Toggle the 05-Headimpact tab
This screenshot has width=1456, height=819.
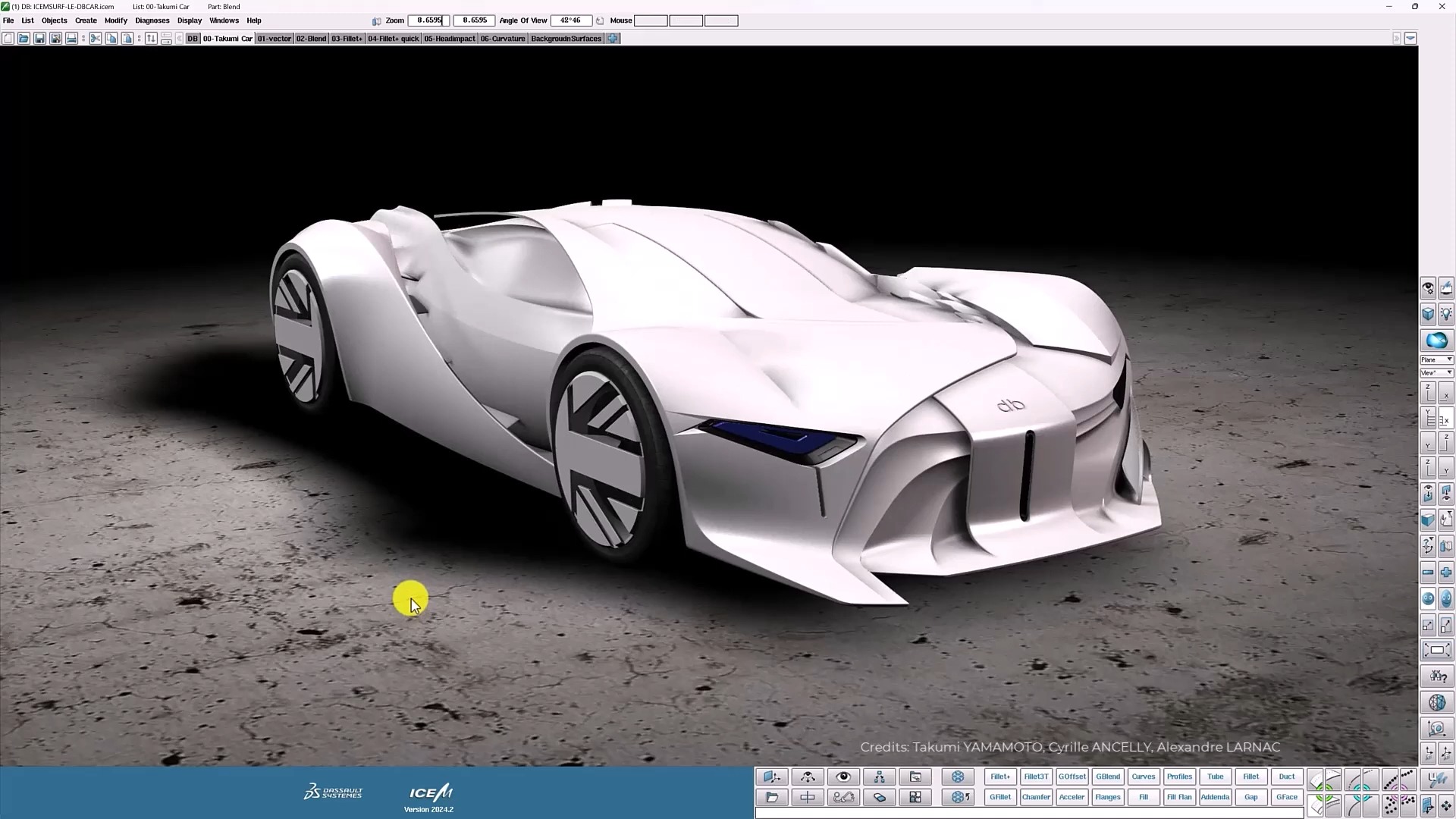tap(448, 38)
